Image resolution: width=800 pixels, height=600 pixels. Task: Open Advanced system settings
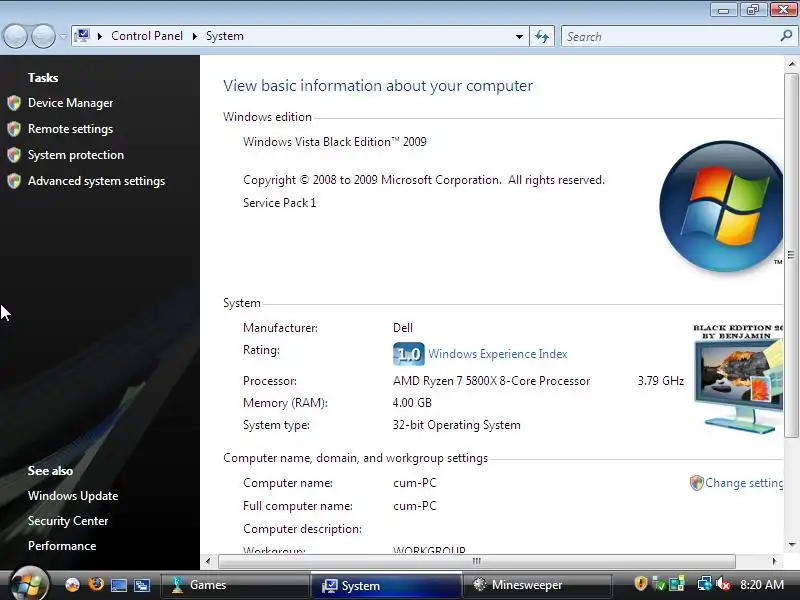[96, 181]
